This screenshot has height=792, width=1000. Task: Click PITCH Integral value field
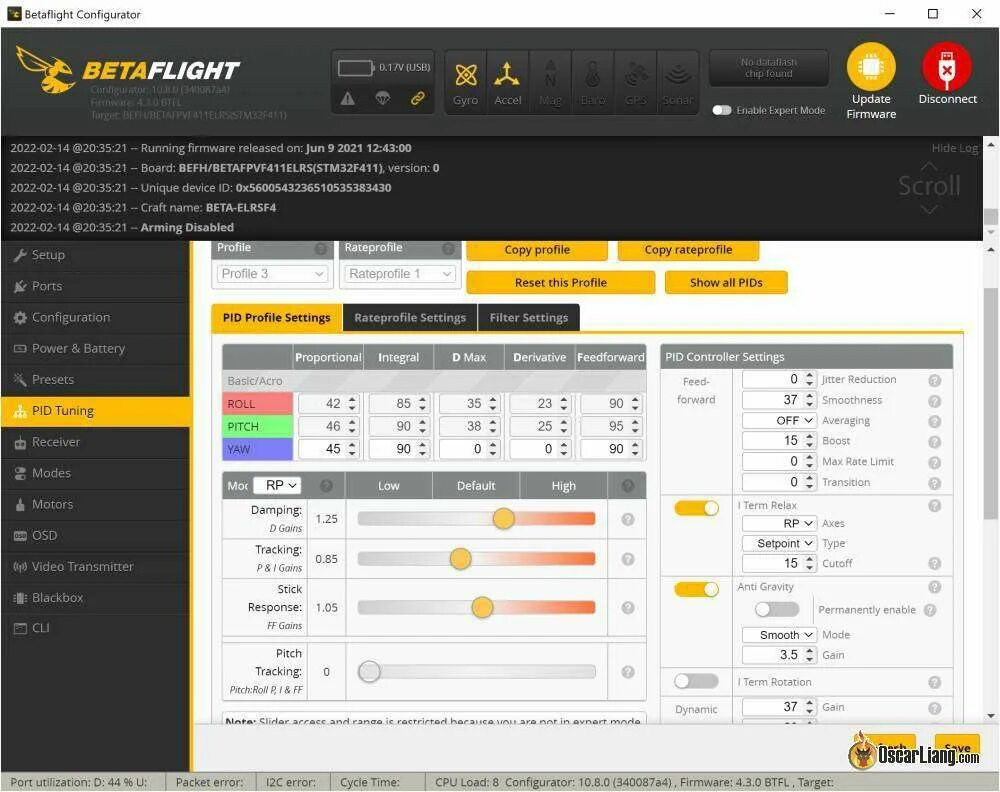click(x=399, y=427)
